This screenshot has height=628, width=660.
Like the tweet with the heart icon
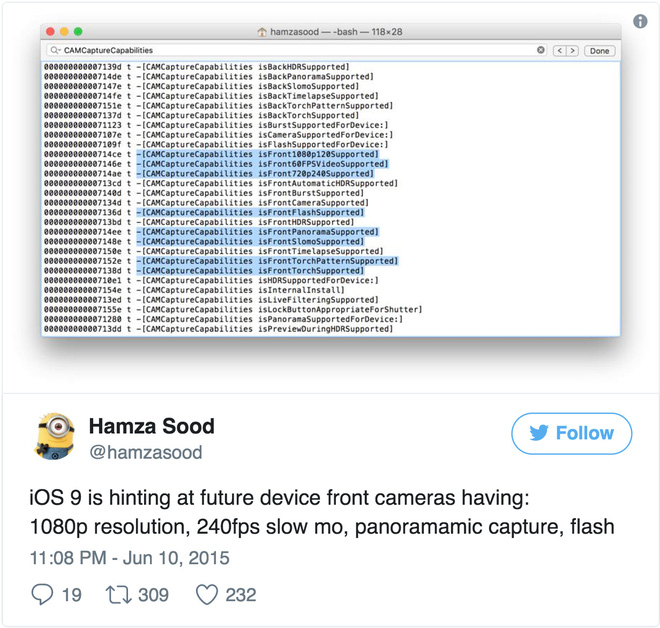point(207,595)
